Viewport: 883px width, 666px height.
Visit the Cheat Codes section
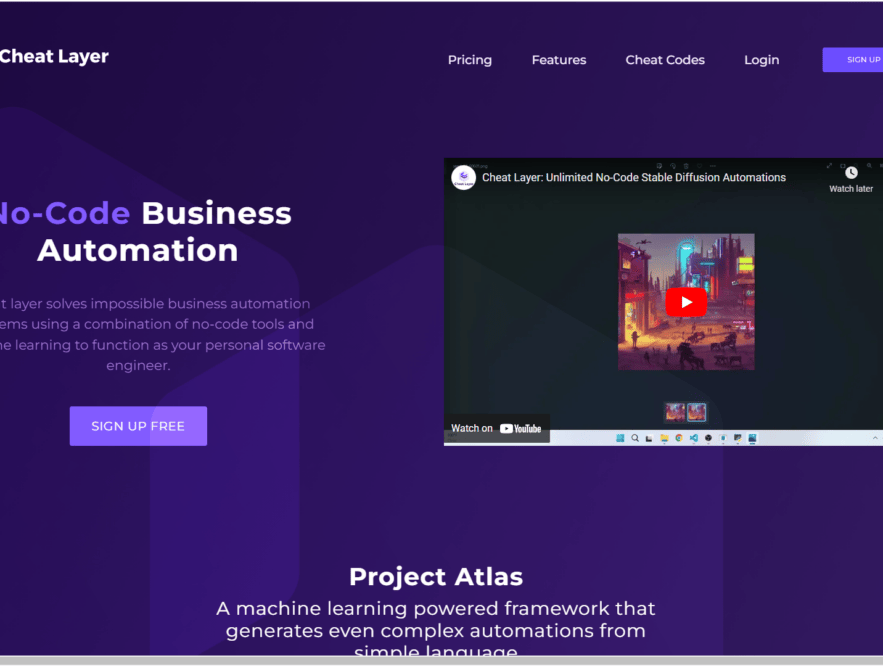coord(665,60)
